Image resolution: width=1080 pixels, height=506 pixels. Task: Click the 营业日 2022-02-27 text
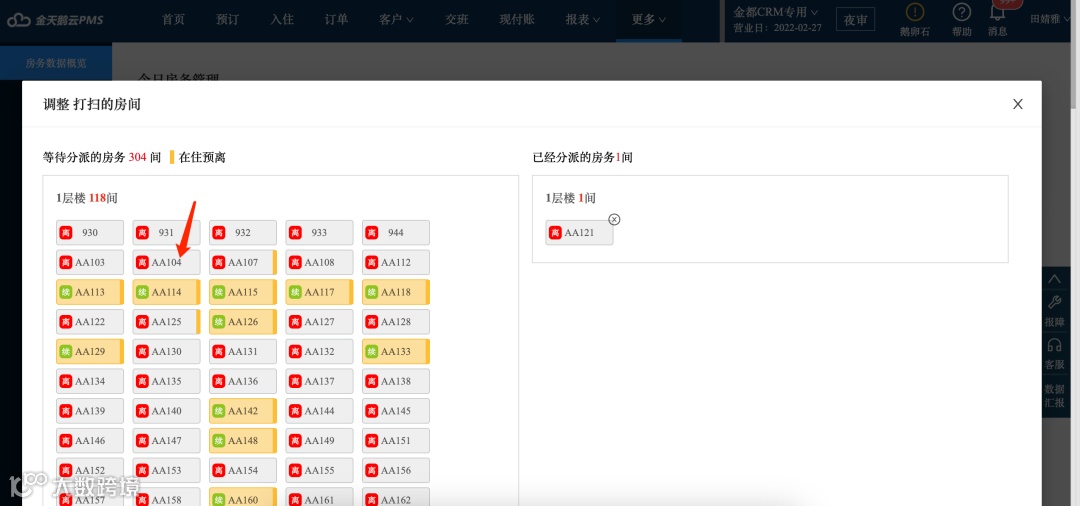coord(777,30)
